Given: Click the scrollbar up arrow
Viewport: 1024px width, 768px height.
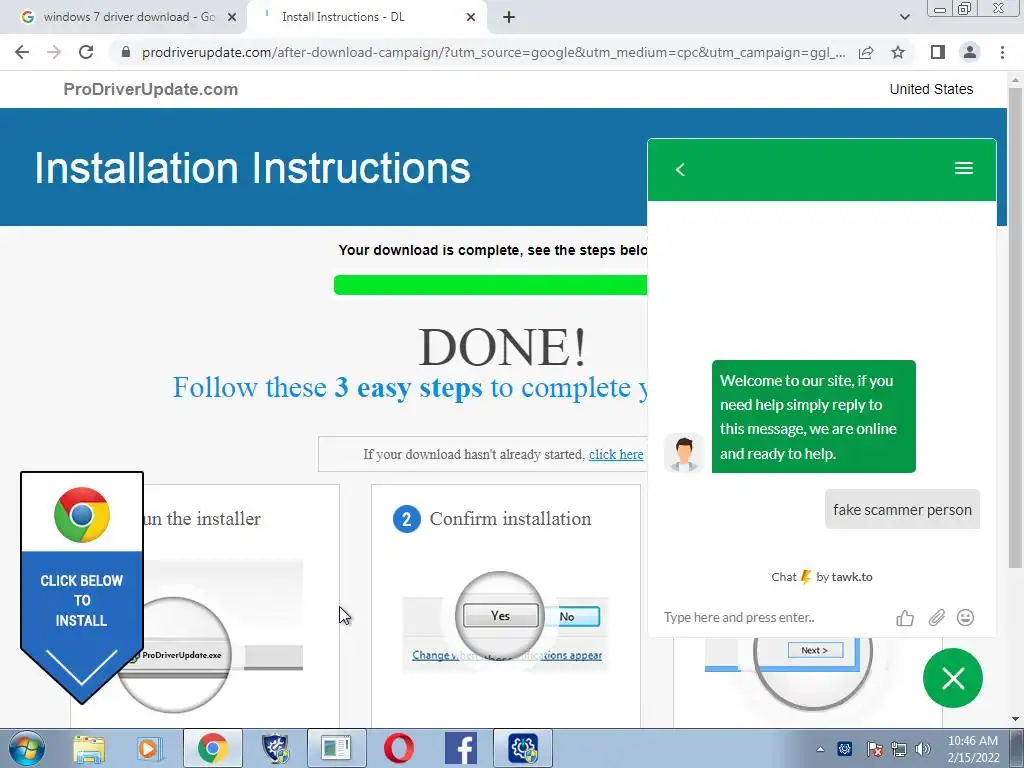Looking at the screenshot, I should click(1015, 80).
